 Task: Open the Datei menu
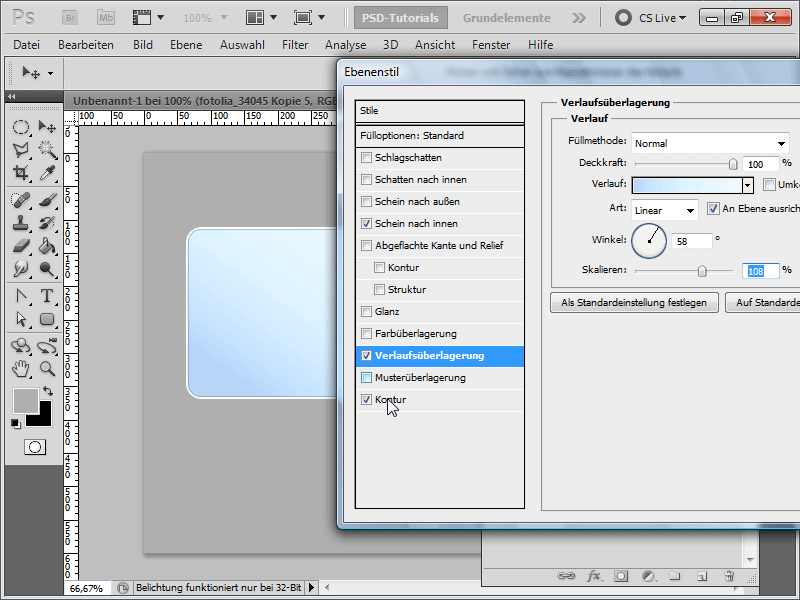(27, 45)
